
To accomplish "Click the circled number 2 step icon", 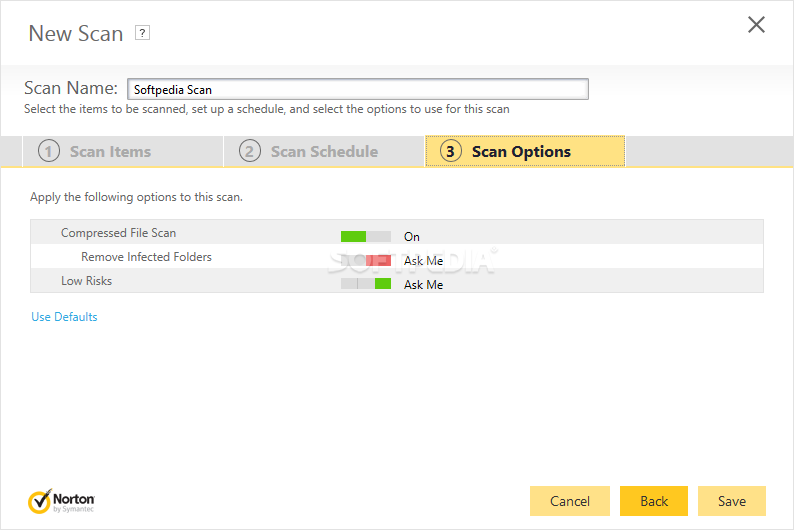I will (x=250, y=151).
